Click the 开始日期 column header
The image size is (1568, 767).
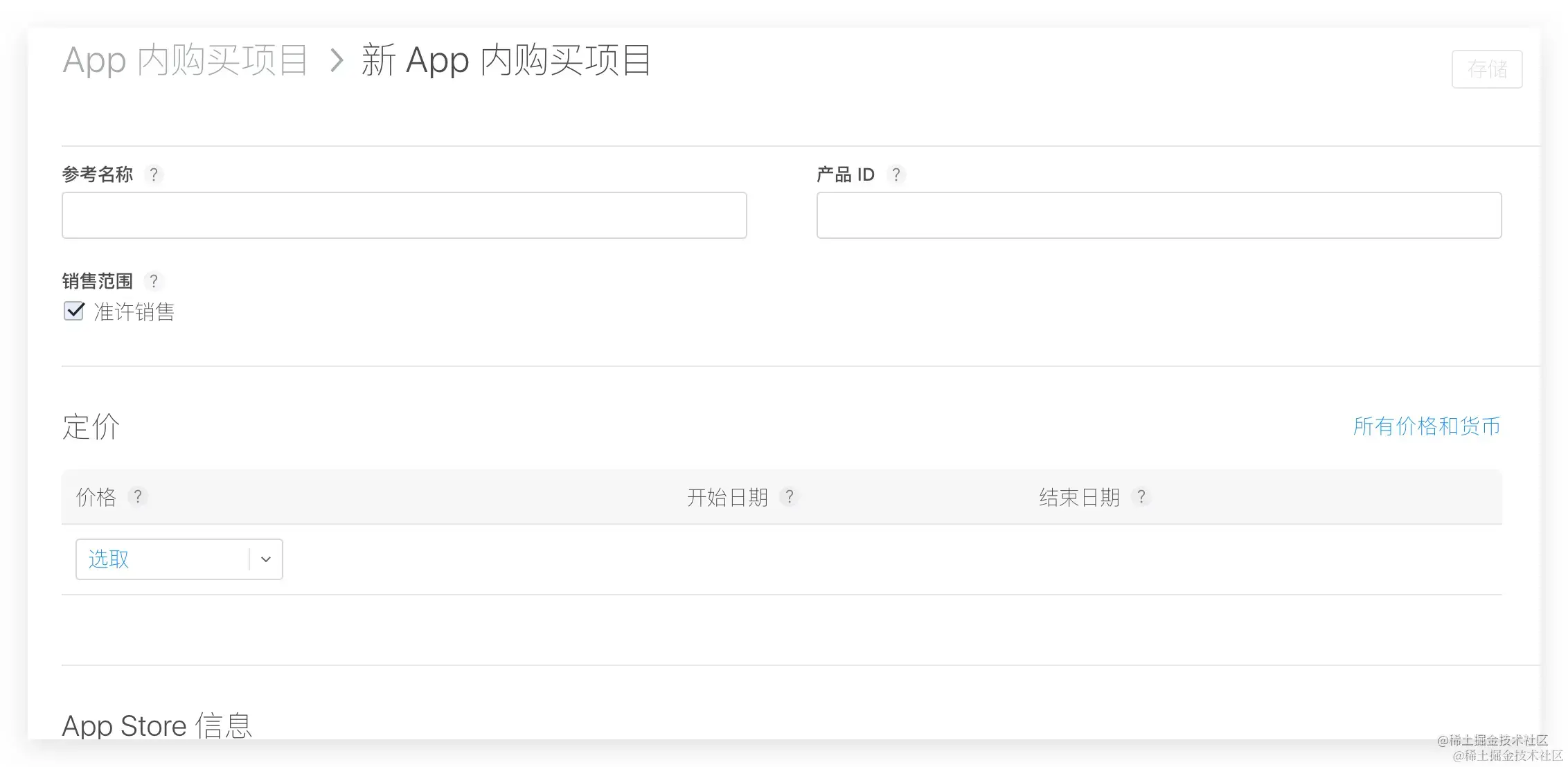pyautogui.click(x=727, y=497)
